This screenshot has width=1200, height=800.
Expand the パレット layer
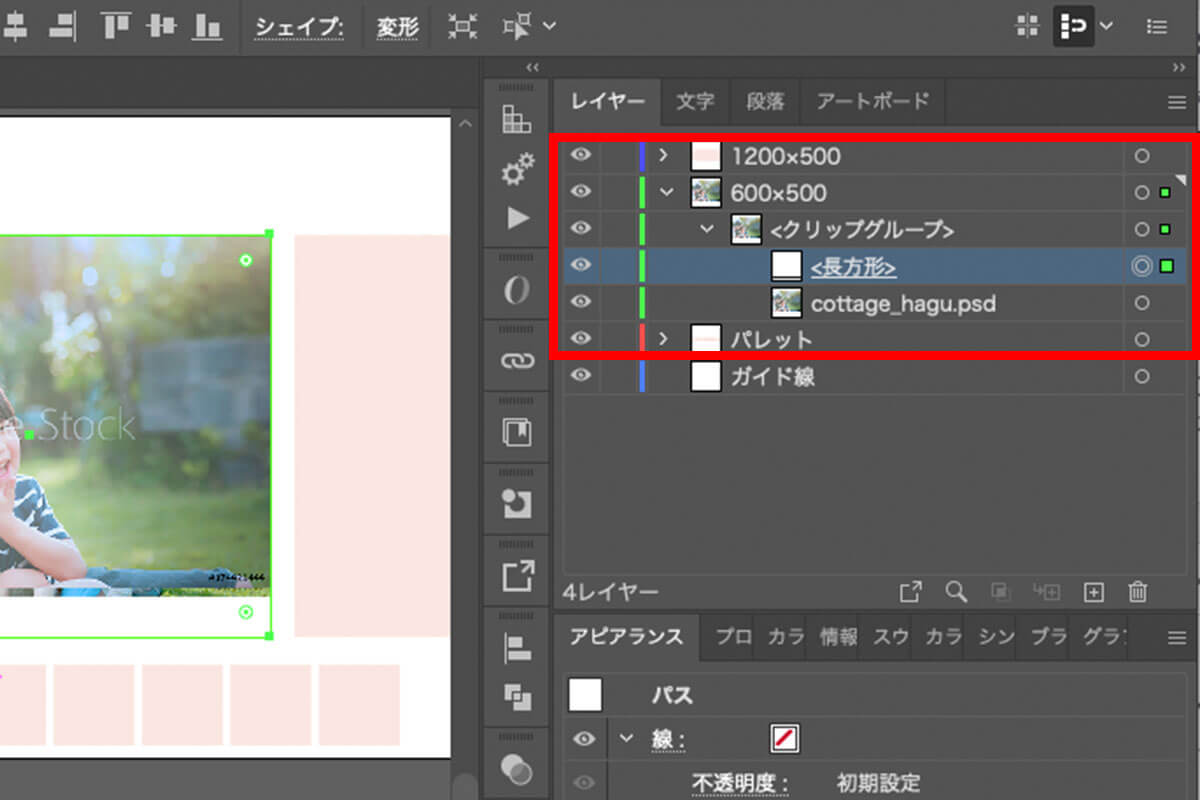[663, 340]
